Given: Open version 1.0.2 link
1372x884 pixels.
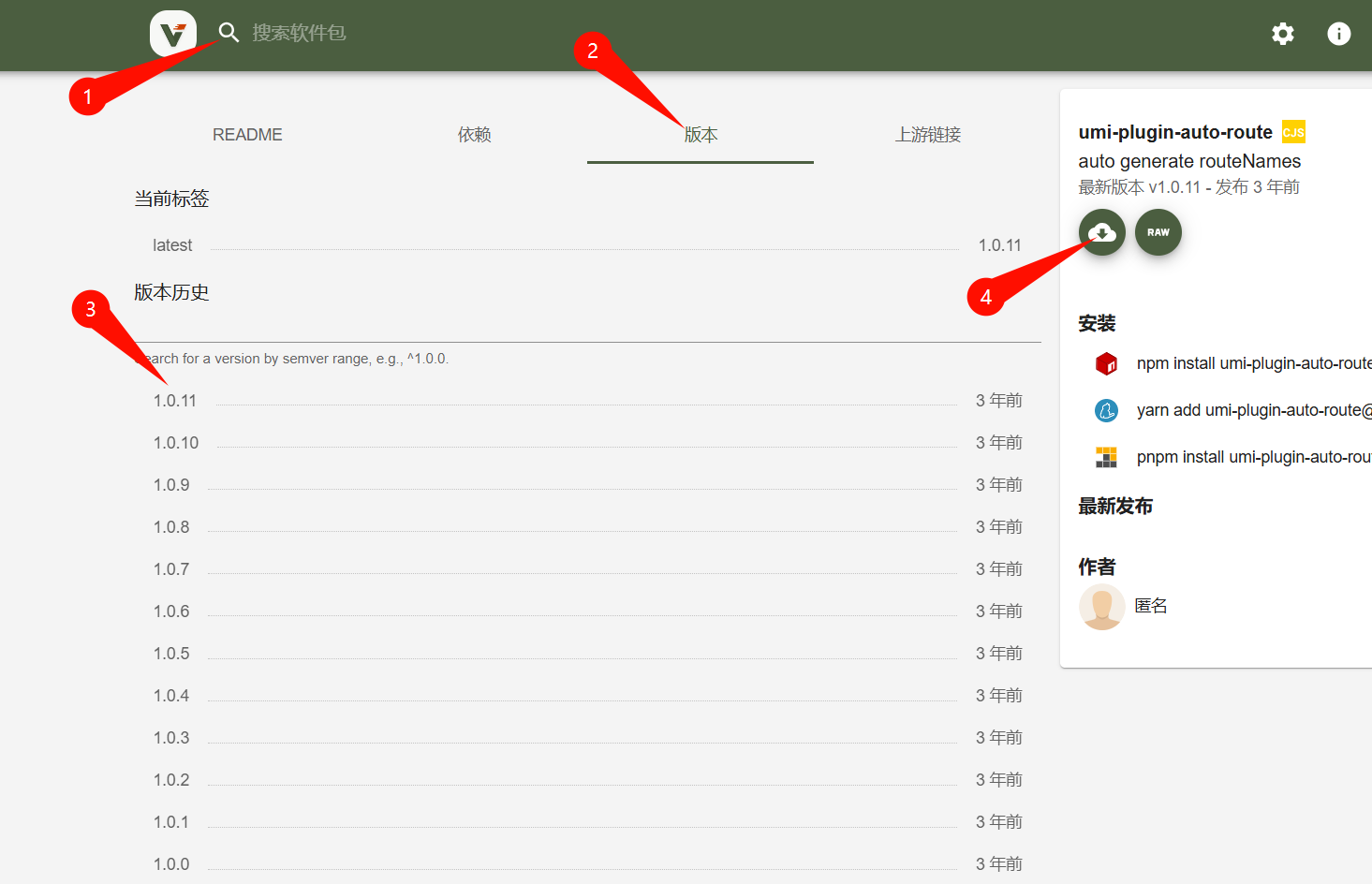Looking at the screenshot, I should click(x=171, y=780).
